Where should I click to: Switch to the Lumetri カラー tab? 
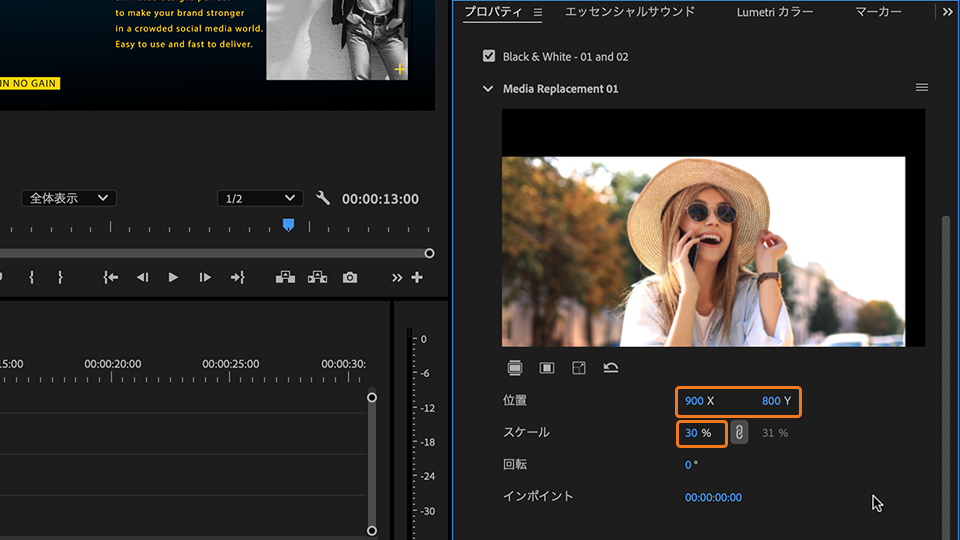[775, 12]
